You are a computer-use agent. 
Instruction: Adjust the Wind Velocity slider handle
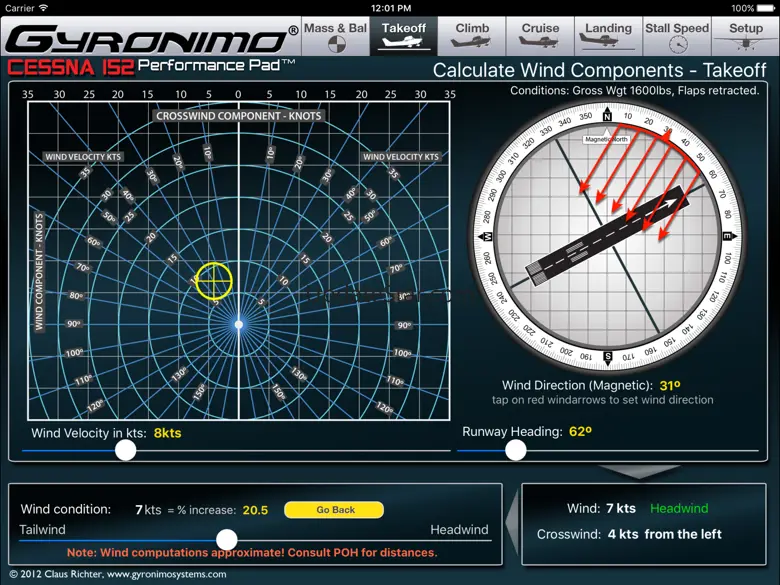[125, 451]
